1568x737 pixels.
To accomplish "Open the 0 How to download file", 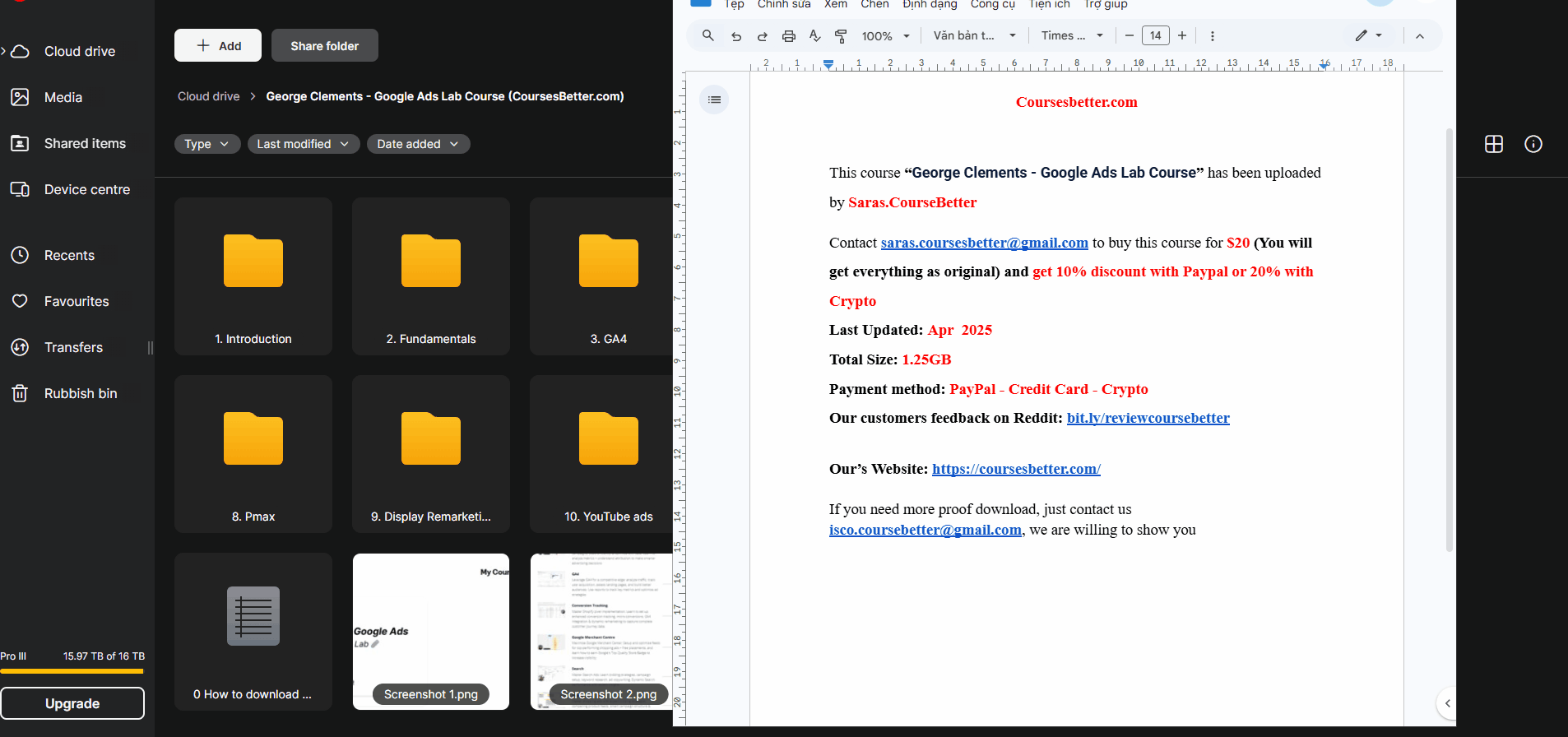I will pyautogui.click(x=253, y=632).
